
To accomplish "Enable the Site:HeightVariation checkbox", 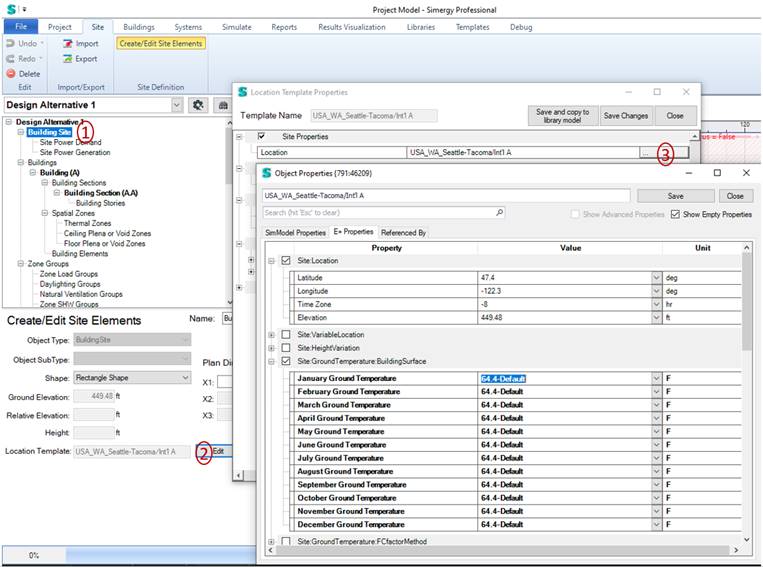I will coord(286,348).
